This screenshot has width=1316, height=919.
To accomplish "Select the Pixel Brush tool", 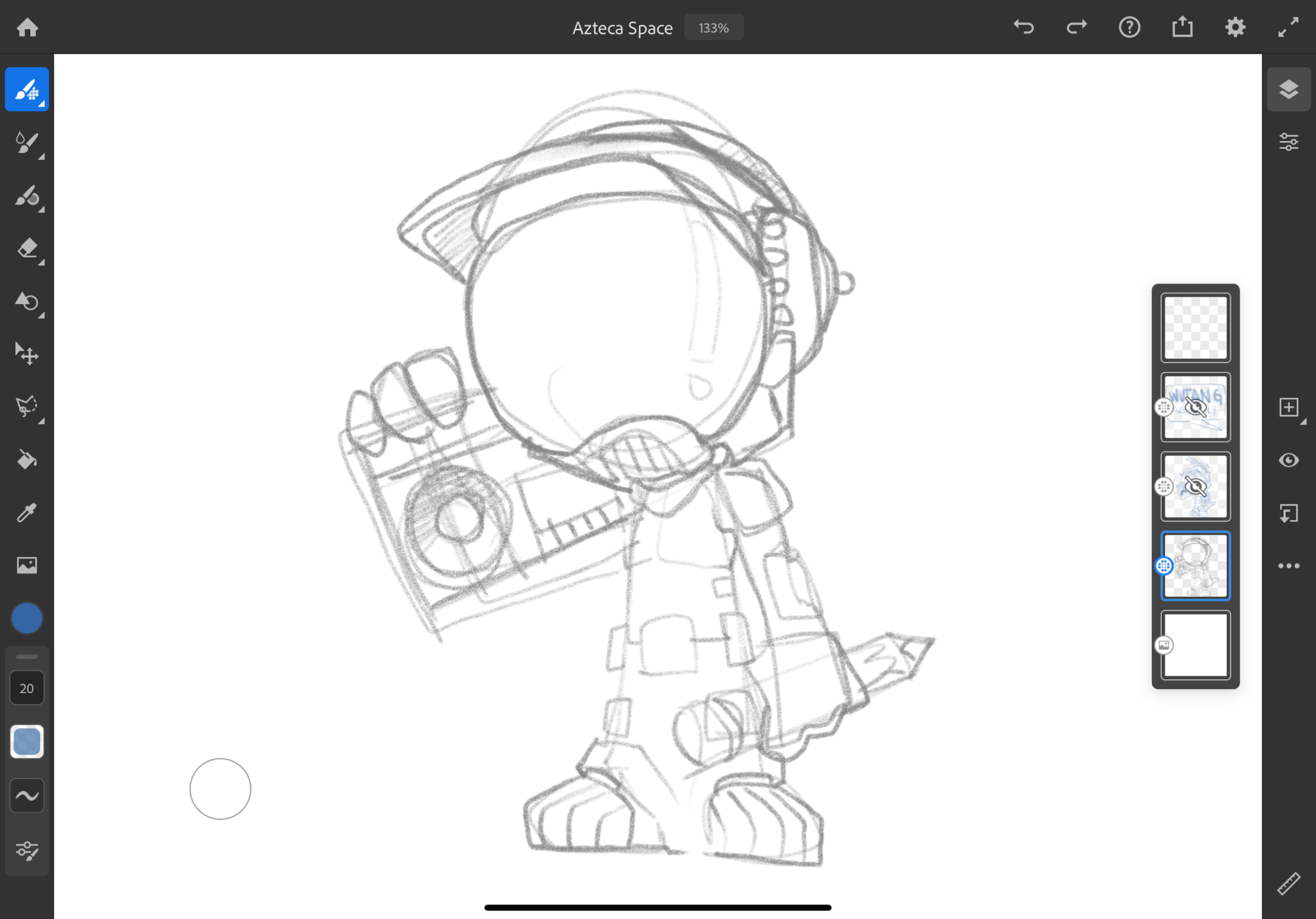I will tap(27, 90).
